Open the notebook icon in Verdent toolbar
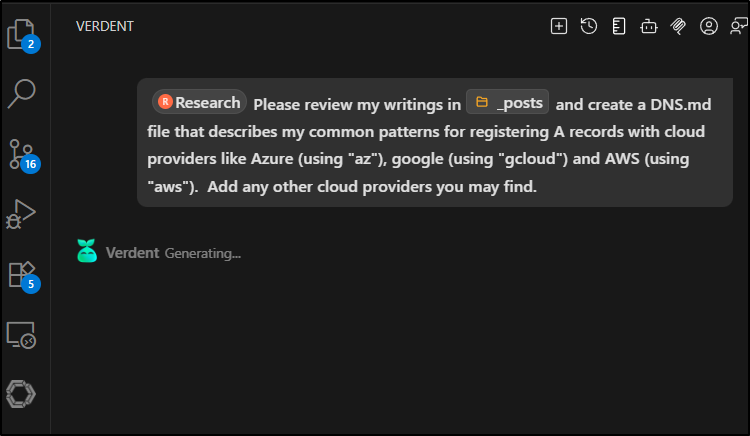Image resolution: width=750 pixels, height=436 pixels. coord(619,26)
